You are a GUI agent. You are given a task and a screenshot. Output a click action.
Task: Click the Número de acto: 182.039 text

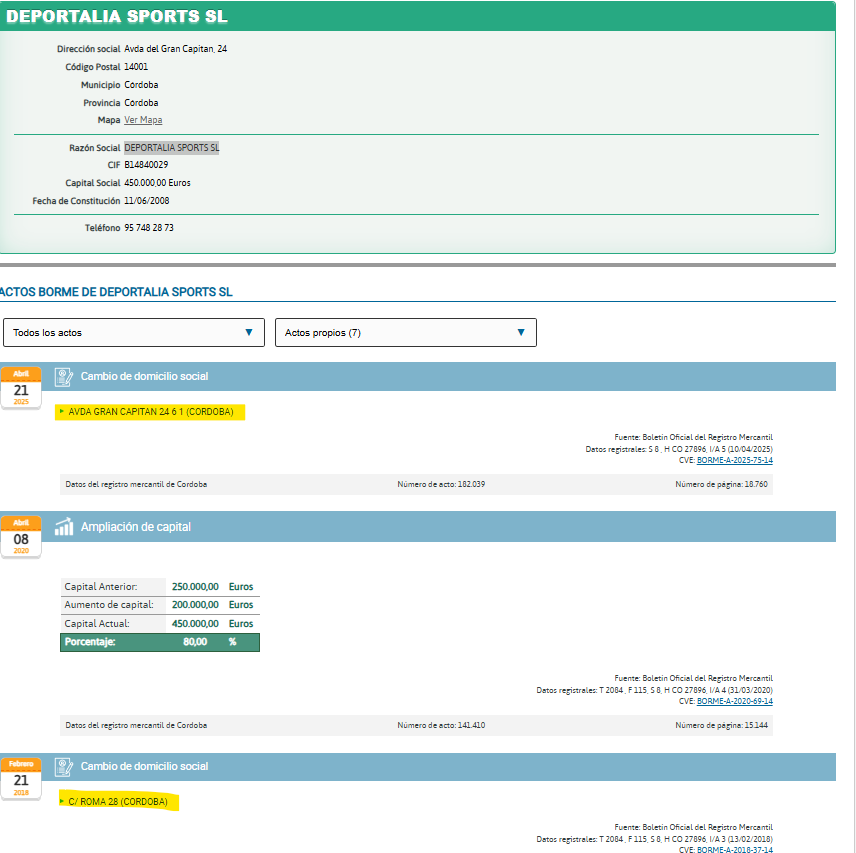(x=441, y=484)
